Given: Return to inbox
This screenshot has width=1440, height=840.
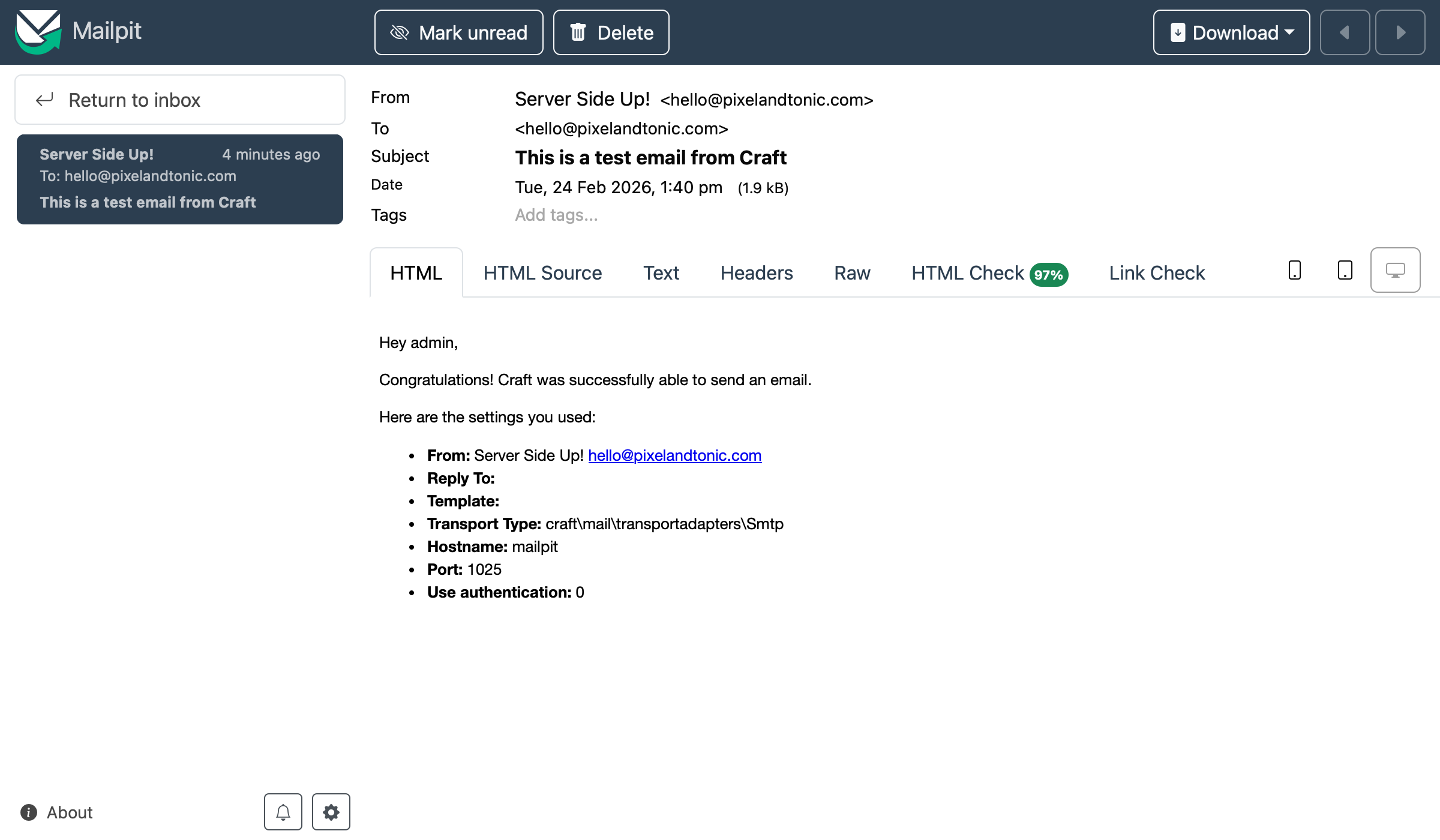Looking at the screenshot, I should pos(180,100).
